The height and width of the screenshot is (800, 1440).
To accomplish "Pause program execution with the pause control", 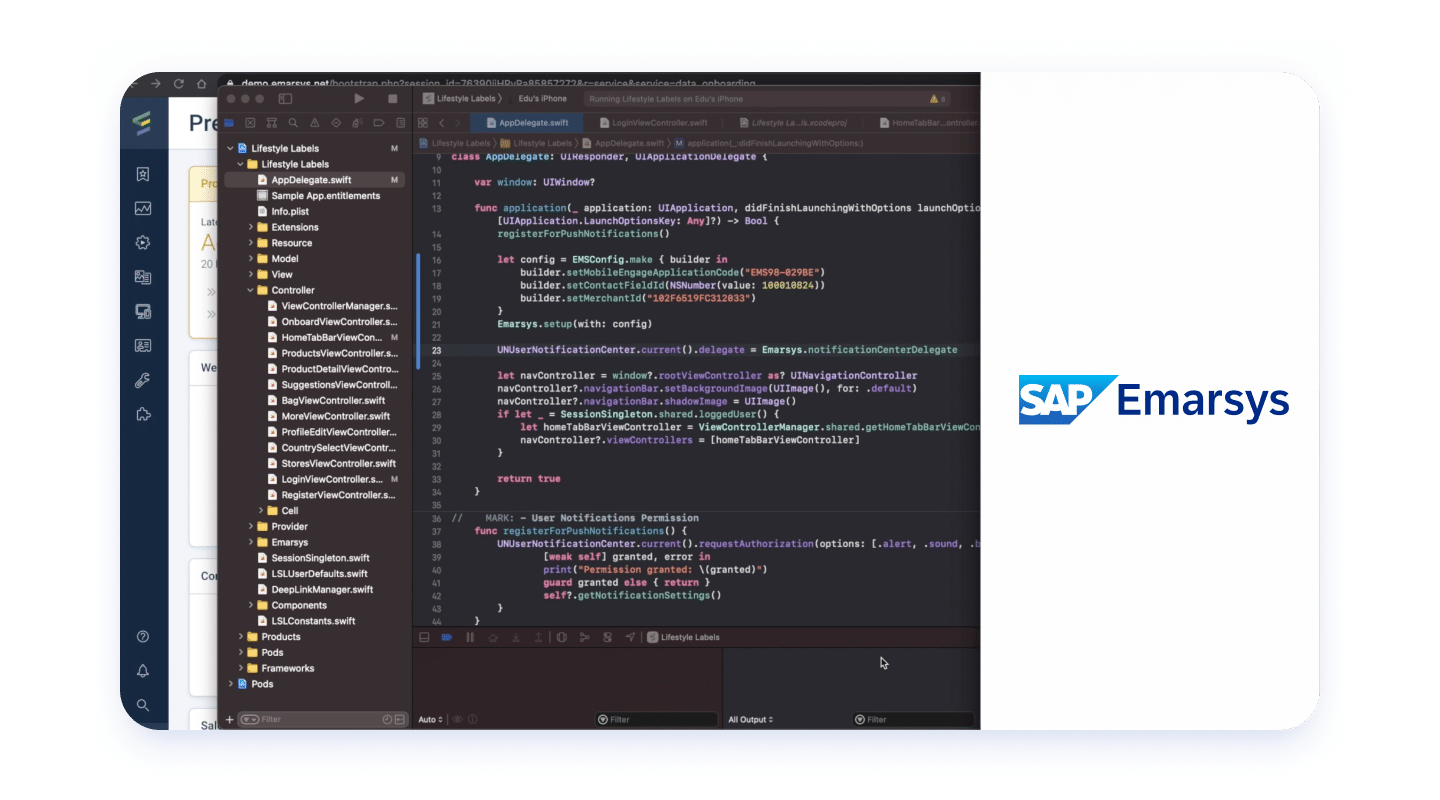I will (470, 637).
